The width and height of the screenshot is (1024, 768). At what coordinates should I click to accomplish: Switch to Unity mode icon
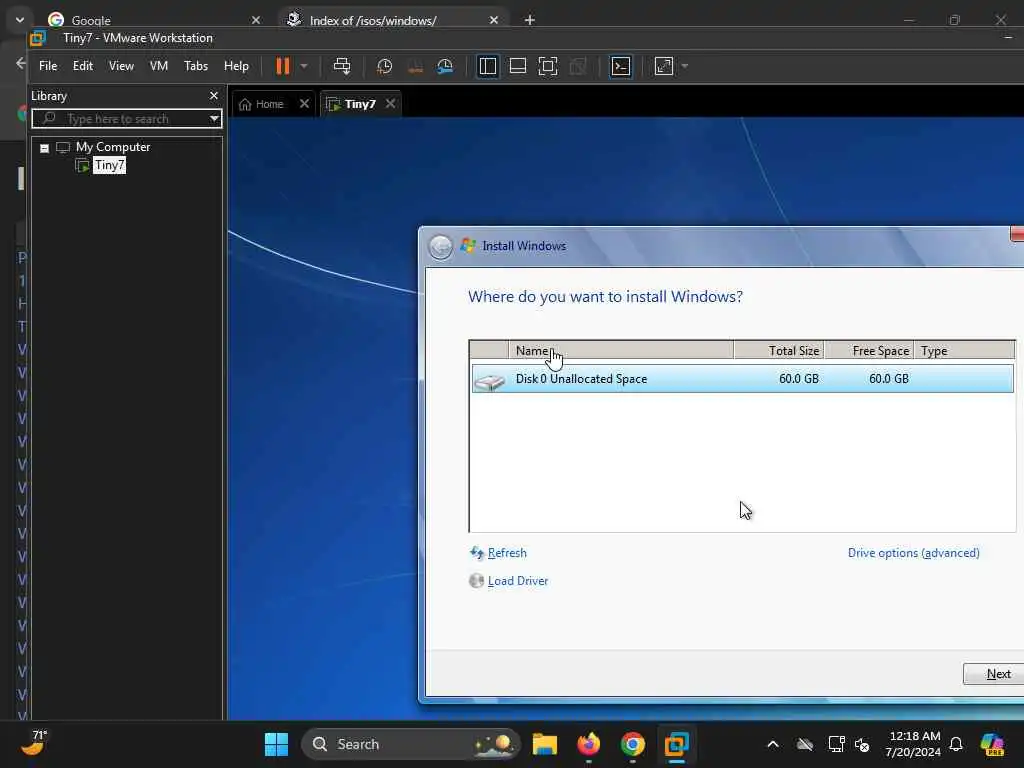pos(578,66)
